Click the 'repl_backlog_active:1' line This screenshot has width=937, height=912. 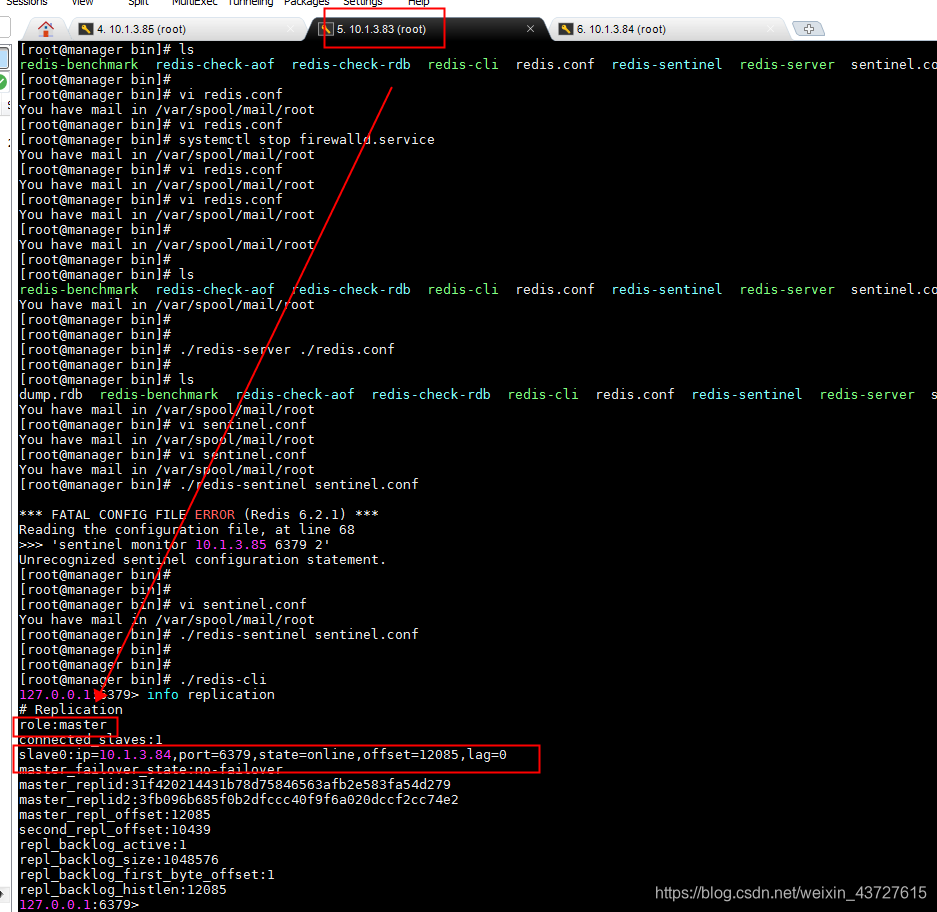tap(103, 844)
